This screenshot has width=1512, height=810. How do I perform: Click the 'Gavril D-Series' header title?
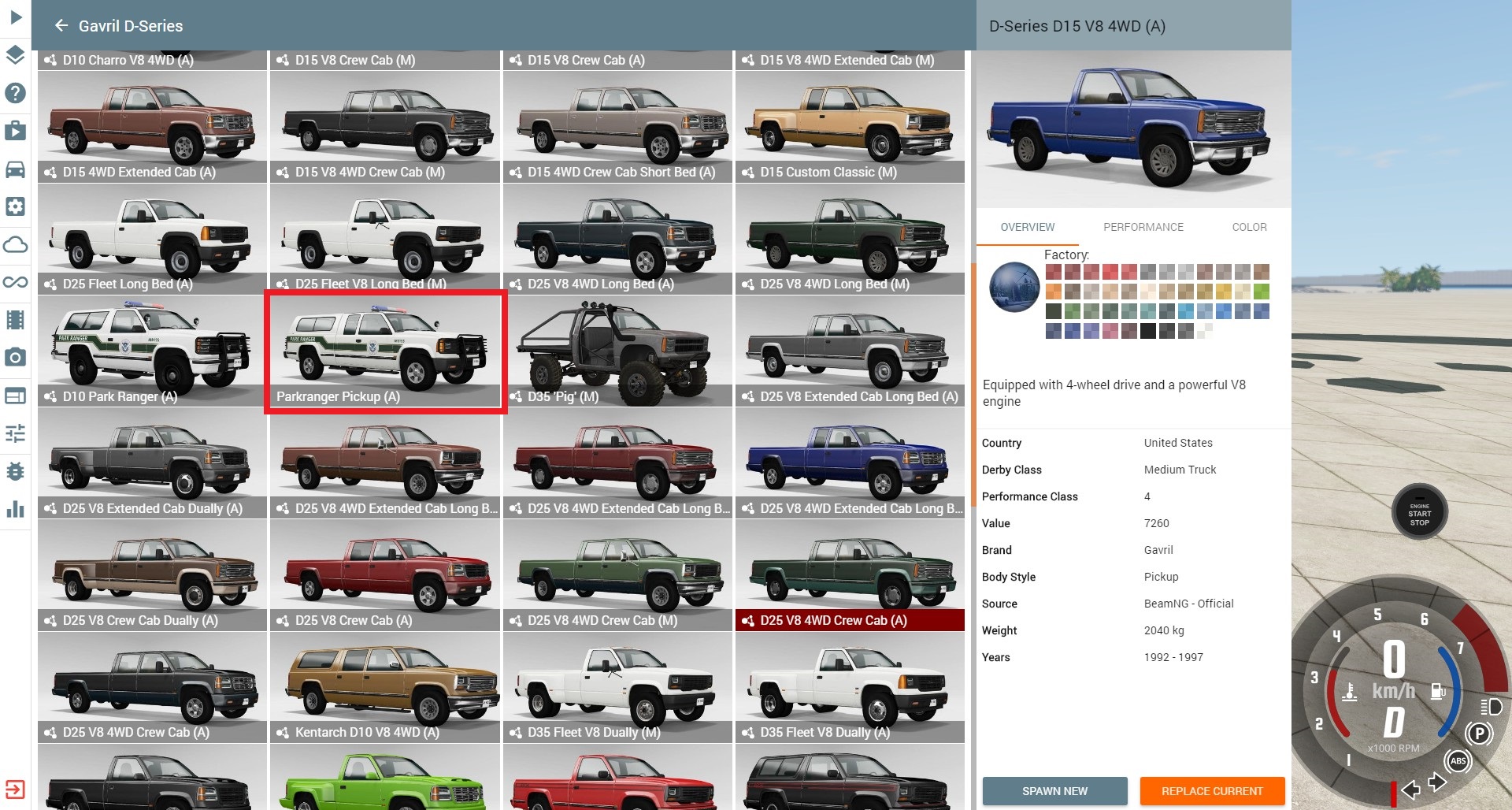click(131, 26)
